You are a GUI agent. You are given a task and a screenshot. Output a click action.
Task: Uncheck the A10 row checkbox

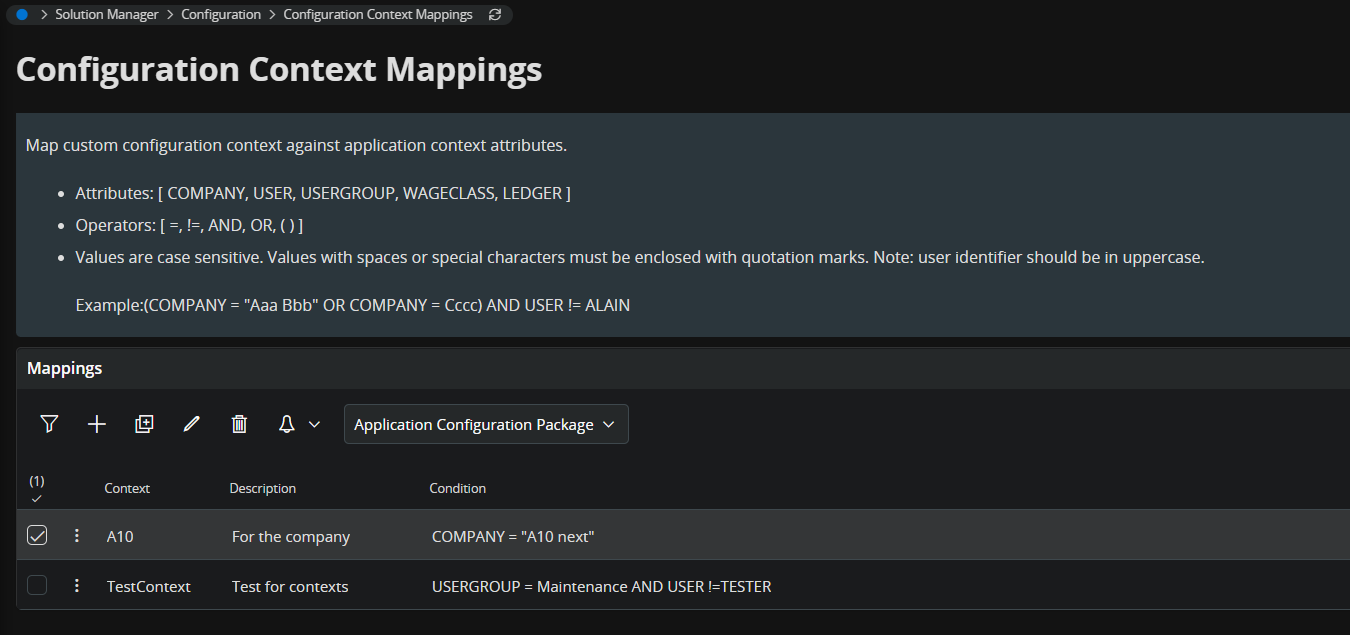coord(37,536)
